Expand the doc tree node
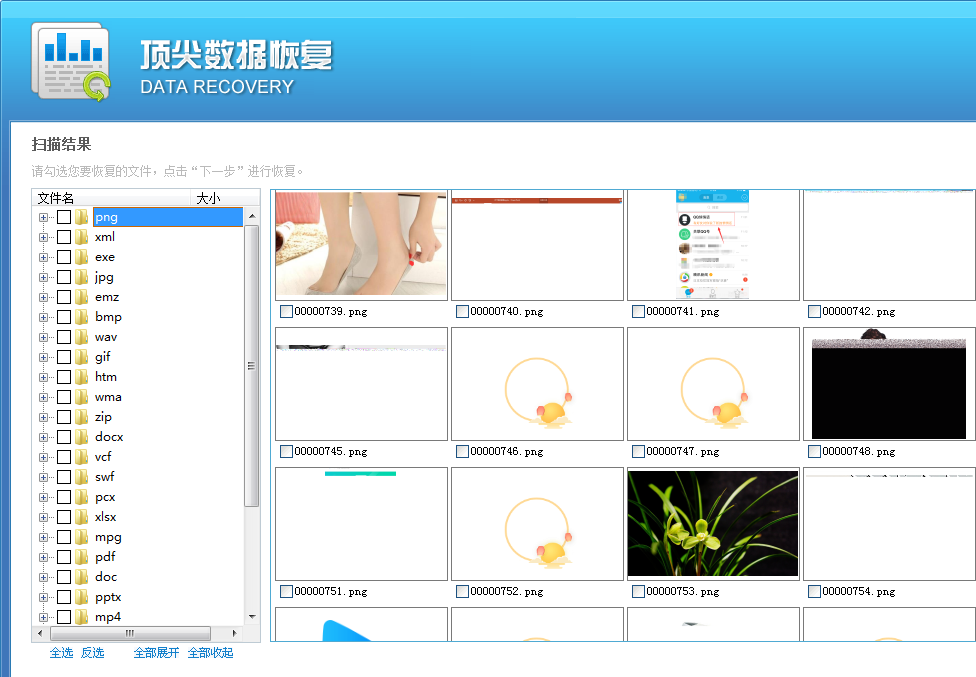Screen dimensions: 976x677 tap(43, 577)
